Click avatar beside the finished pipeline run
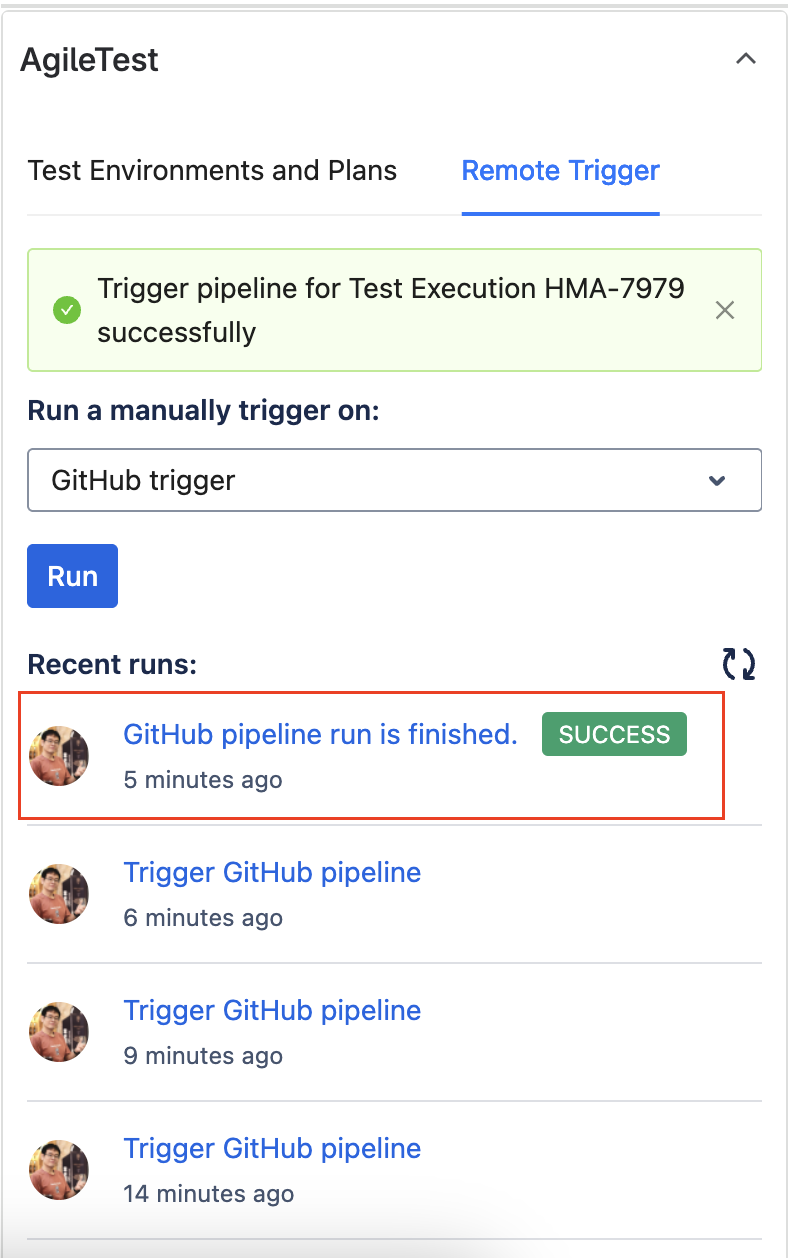Image resolution: width=794 pixels, height=1258 pixels. [60, 756]
